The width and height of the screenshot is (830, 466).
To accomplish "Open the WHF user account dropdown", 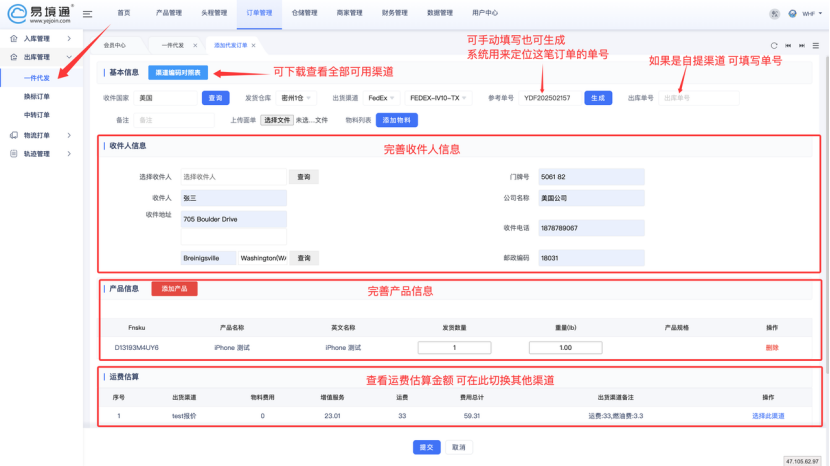I will pos(808,13).
